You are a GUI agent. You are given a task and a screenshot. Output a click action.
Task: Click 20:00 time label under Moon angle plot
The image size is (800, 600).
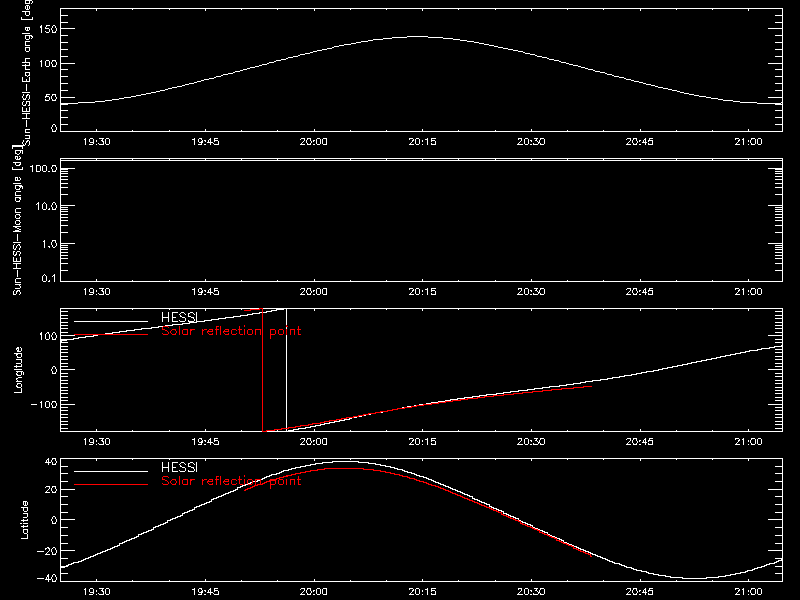[x=314, y=291]
